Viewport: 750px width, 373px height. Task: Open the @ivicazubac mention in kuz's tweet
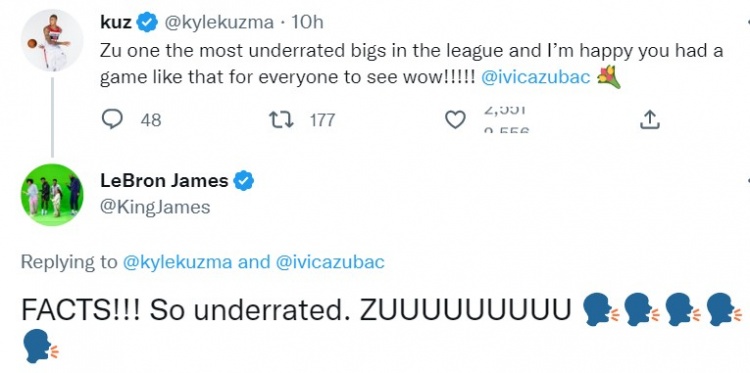(535, 77)
